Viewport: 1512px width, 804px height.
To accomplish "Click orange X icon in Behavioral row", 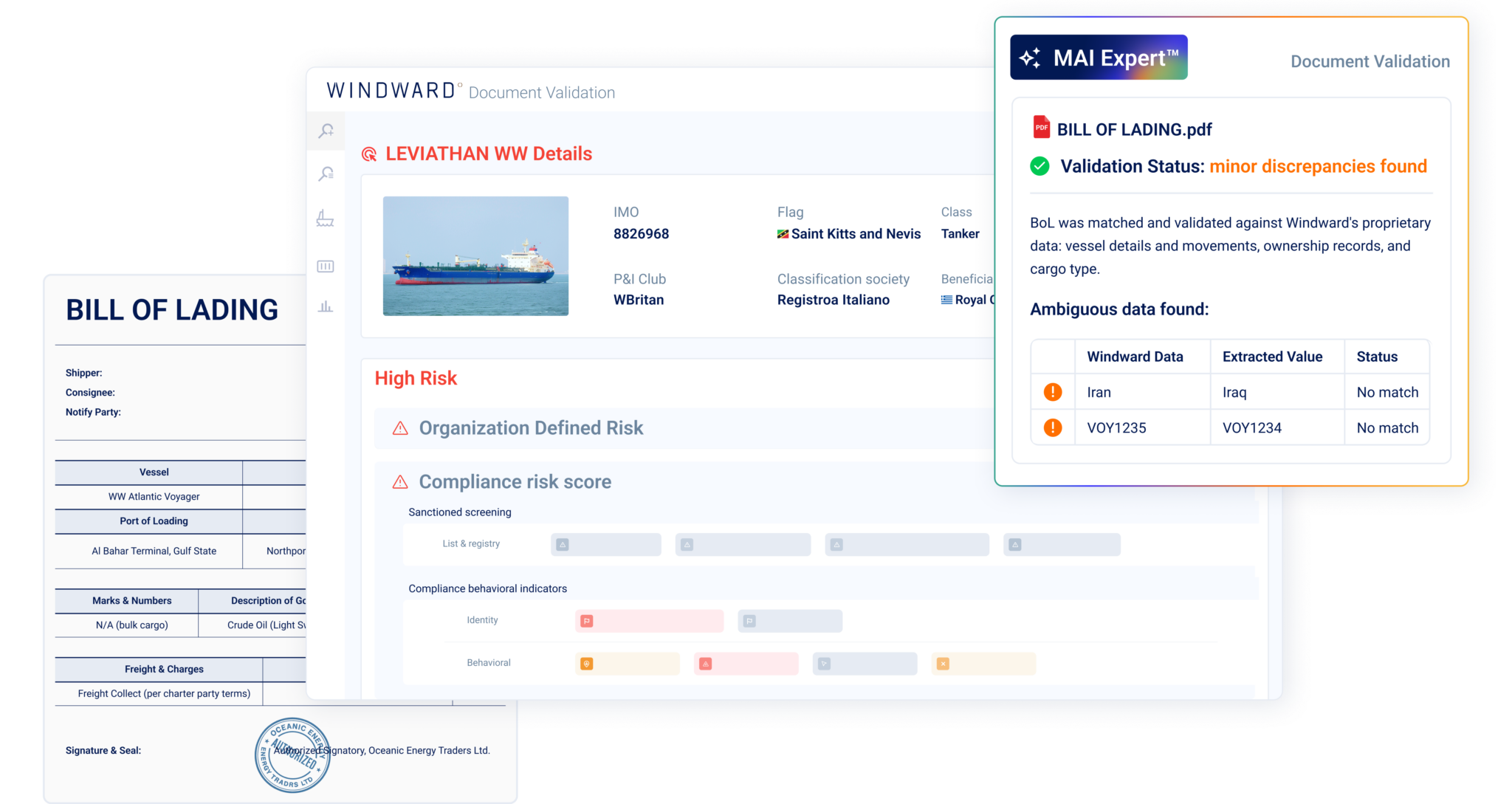I will pyautogui.click(x=943, y=664).
